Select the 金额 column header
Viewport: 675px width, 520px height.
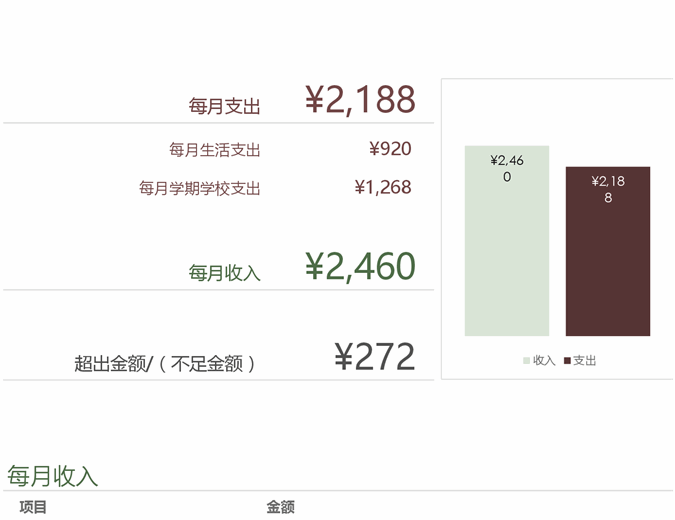point(280,508)
